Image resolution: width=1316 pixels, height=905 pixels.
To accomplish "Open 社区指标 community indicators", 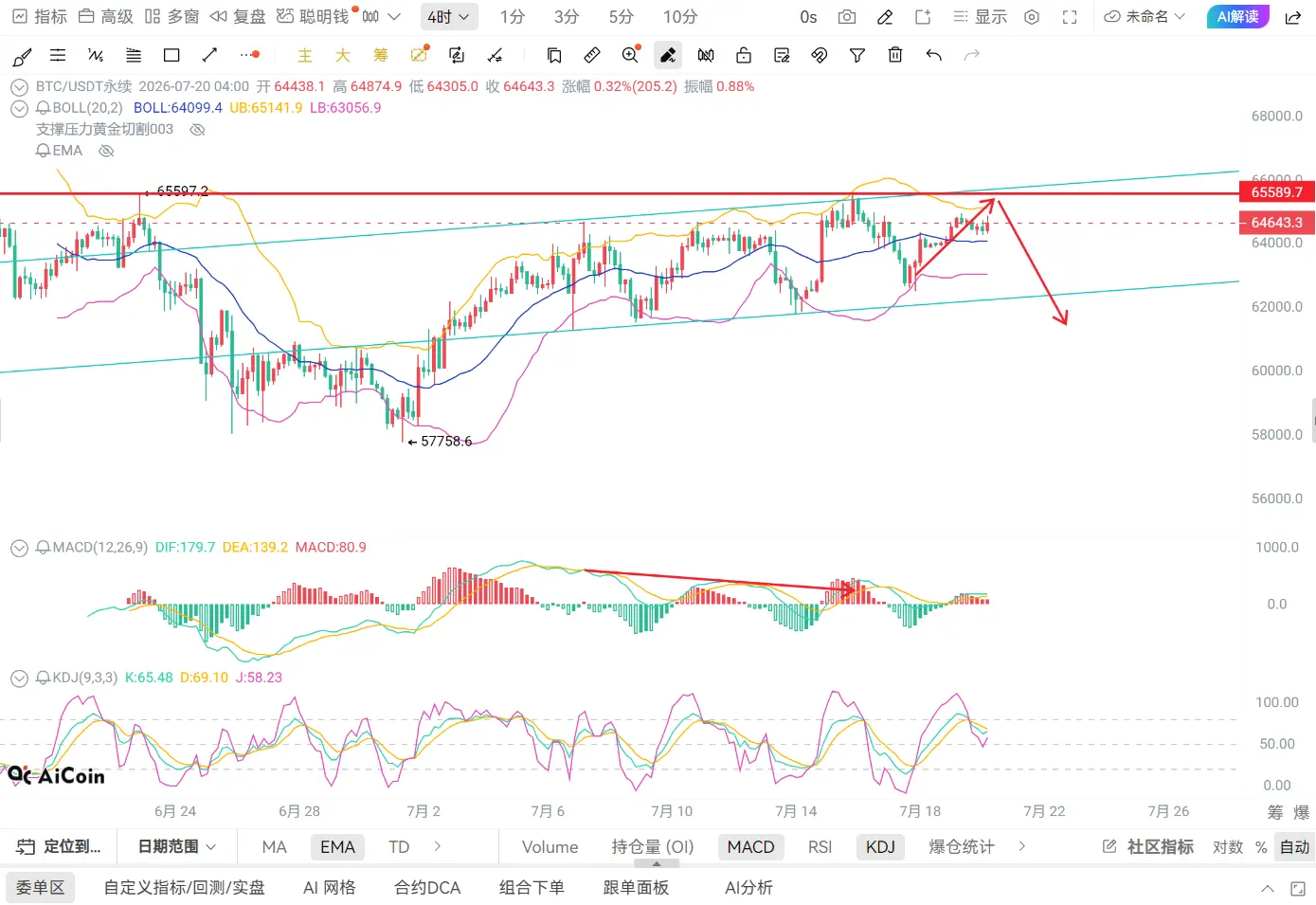I will click(1148, 846).
